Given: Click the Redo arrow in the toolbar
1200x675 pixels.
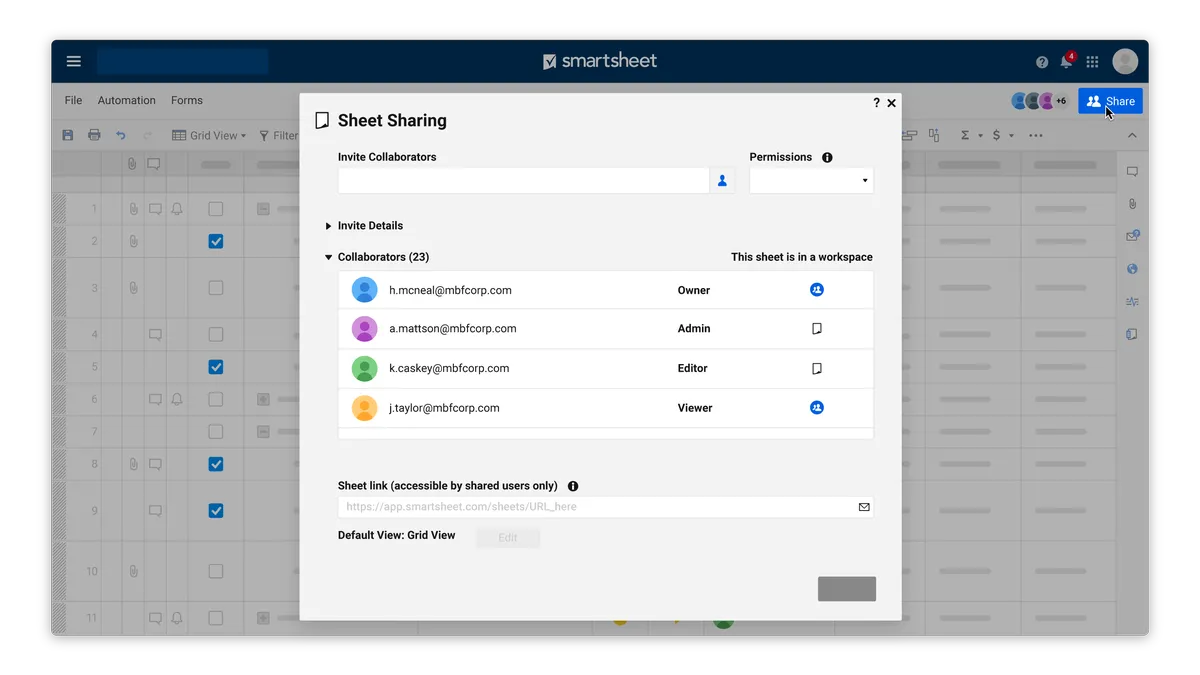Looking at the screenshot, I should [148, 135].
